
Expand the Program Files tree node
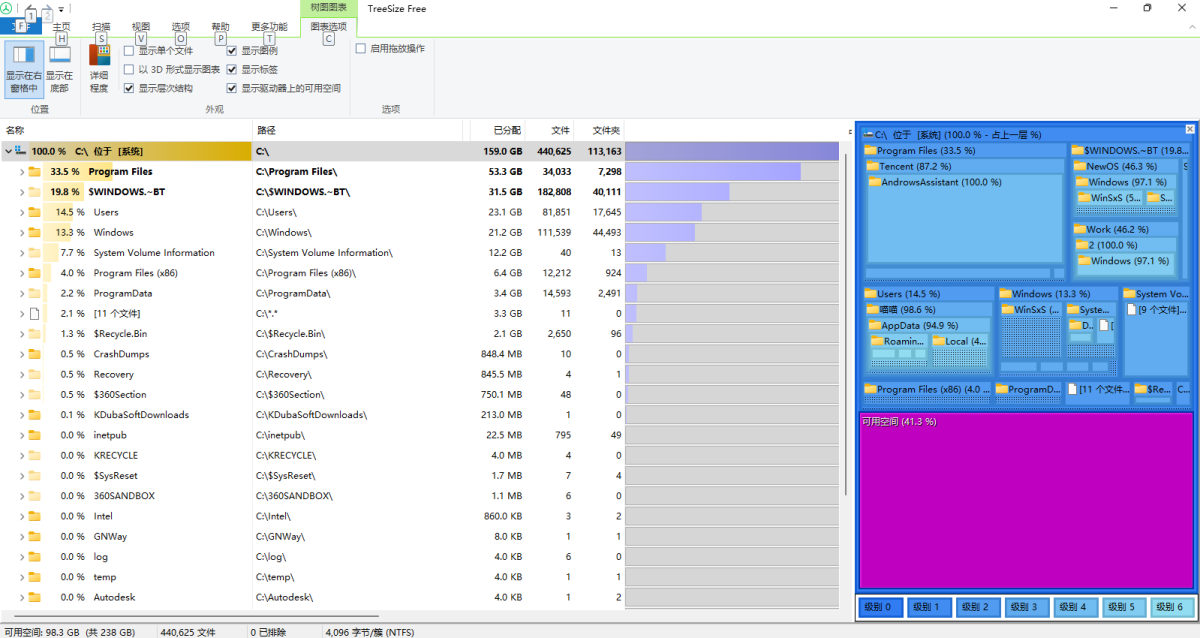tap(21, 172)
